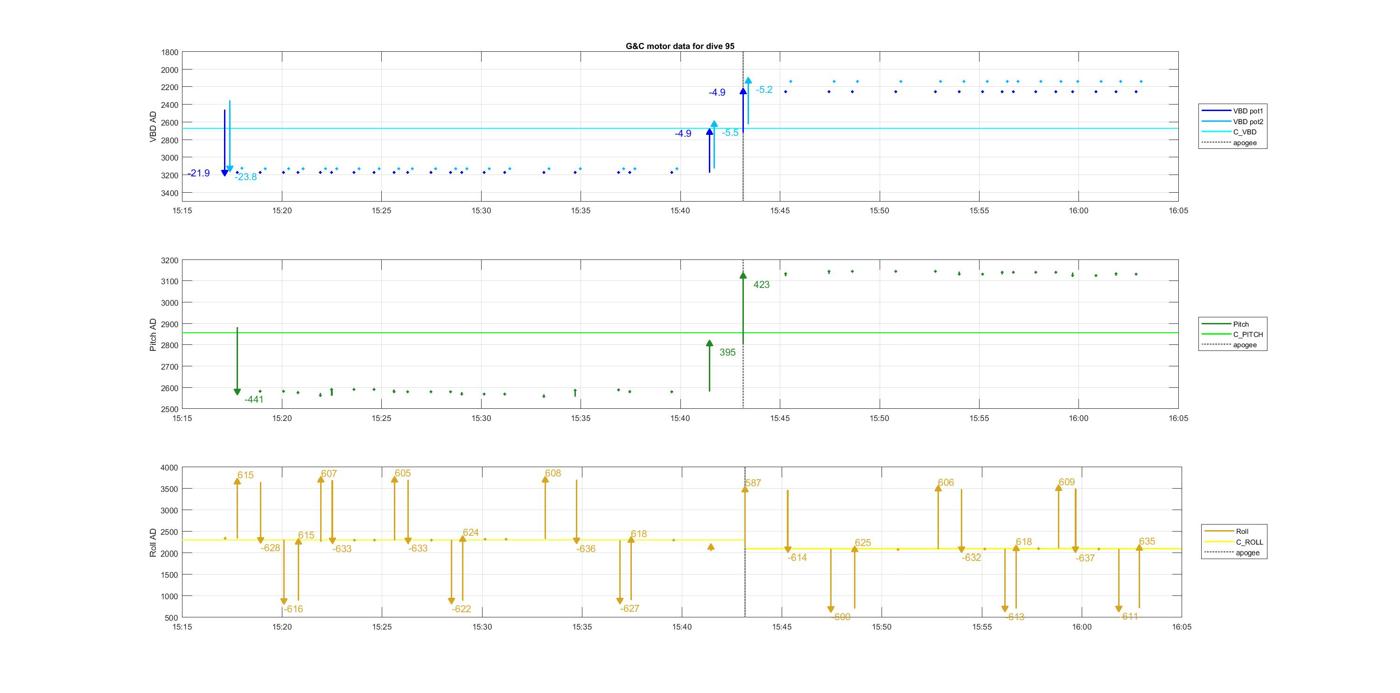Click the 'Roll AD' y-axis label
Screen dimensions: 1400x693
154,542
